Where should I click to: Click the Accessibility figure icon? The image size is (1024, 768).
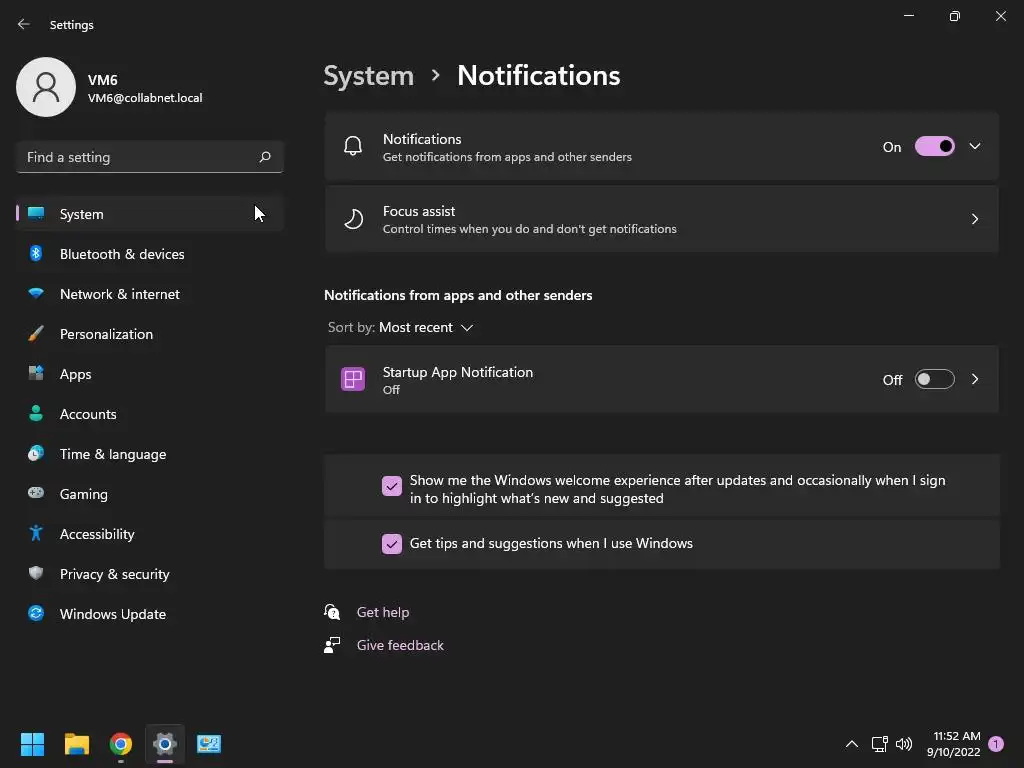(36, 534)
